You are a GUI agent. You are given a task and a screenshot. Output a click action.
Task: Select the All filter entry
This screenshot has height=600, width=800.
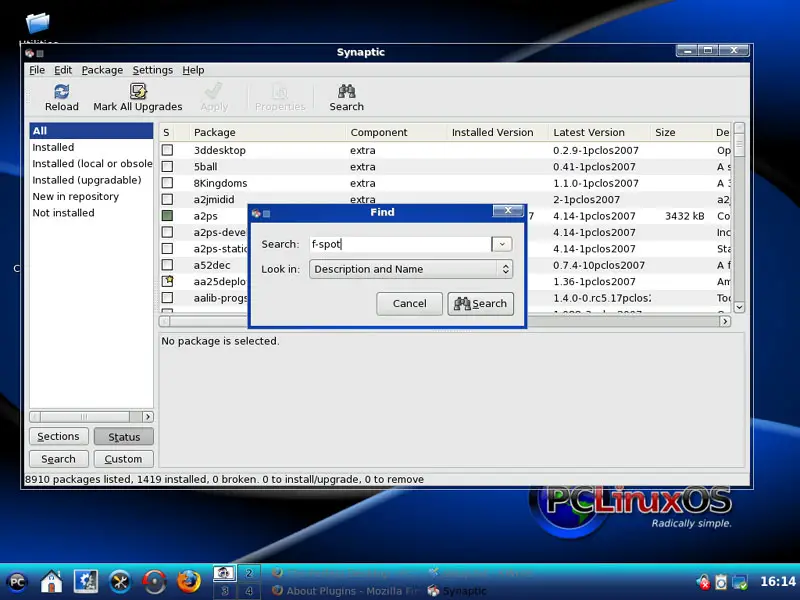point(91,131)
